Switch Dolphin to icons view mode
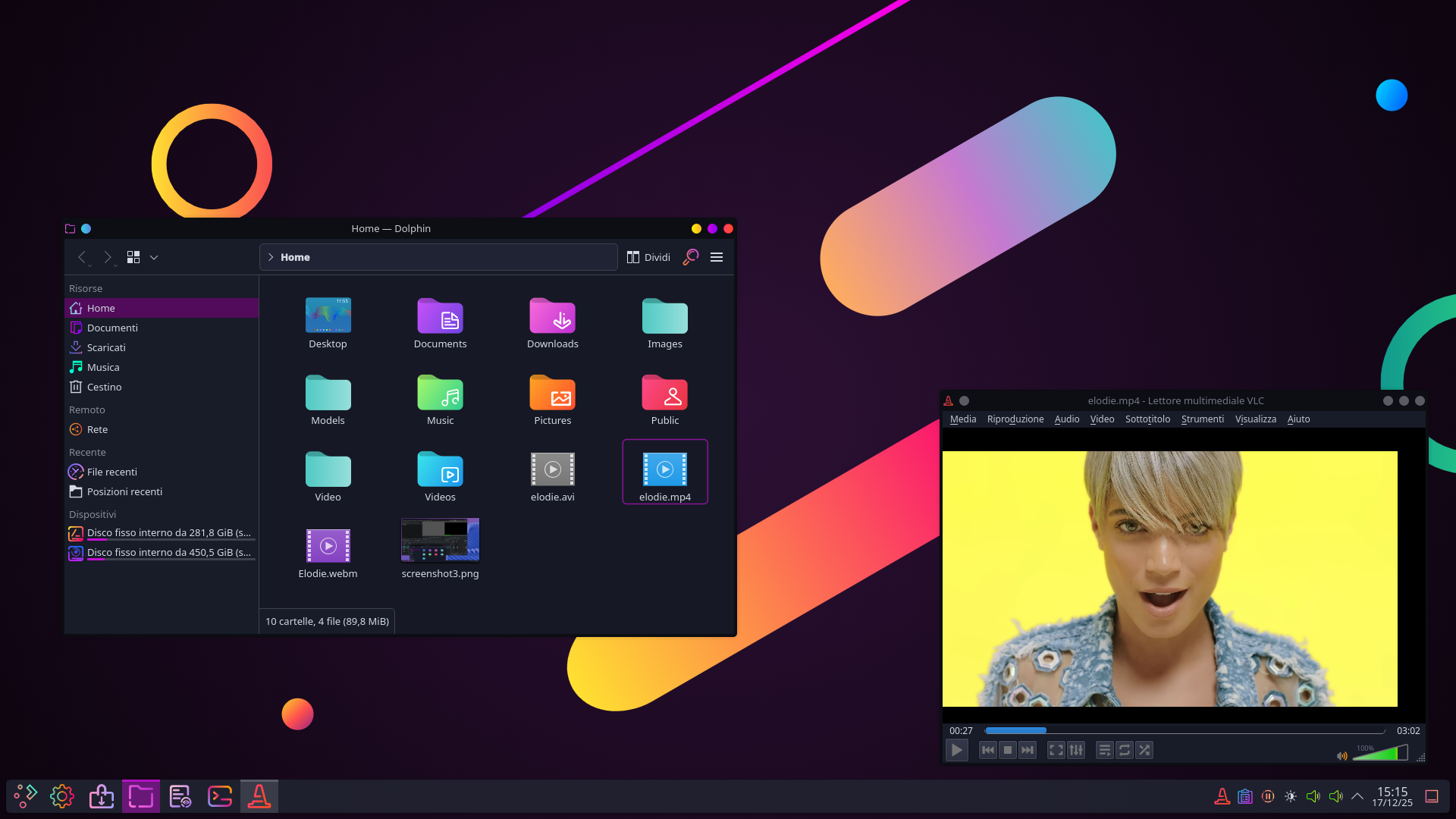This screenshot has width=1456, height=819. coord(133,257)
